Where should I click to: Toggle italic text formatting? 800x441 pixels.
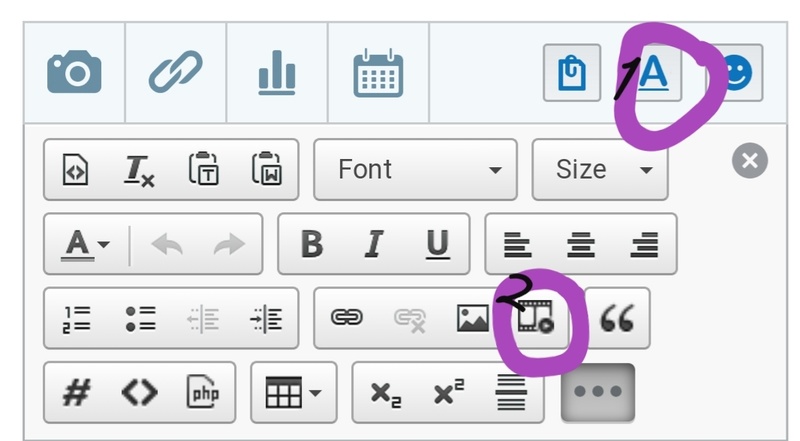[x=374, y=244]
